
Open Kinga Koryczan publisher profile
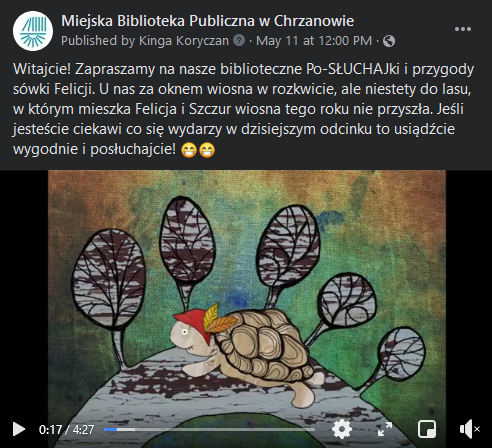pos(184,41)
